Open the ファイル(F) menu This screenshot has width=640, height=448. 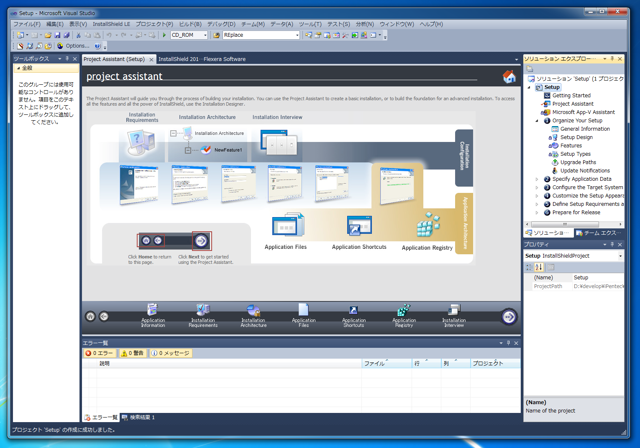click(x=27, y=24)
